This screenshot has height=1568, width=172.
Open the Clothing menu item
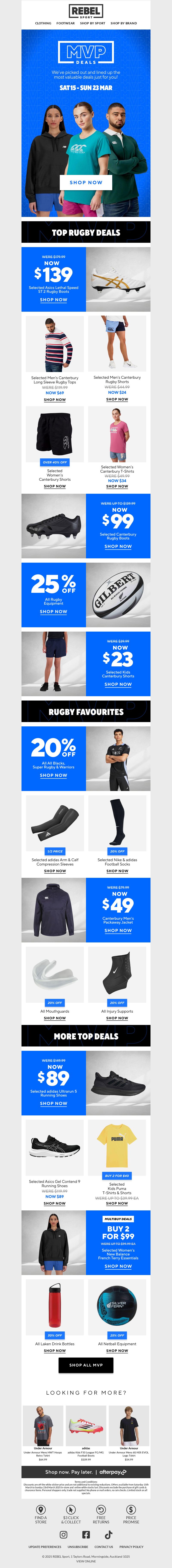coord(43,23)
